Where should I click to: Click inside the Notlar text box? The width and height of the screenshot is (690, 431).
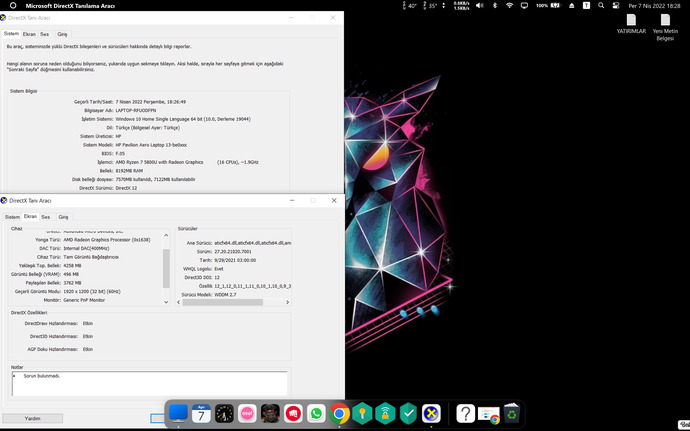[149, 383]
